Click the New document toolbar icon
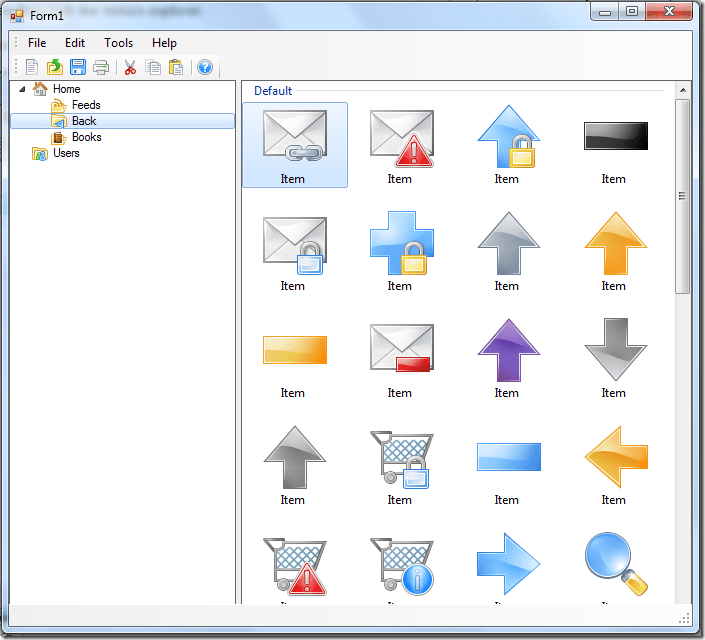The height and width of the screenshot is (640, 705). point(32,67)
